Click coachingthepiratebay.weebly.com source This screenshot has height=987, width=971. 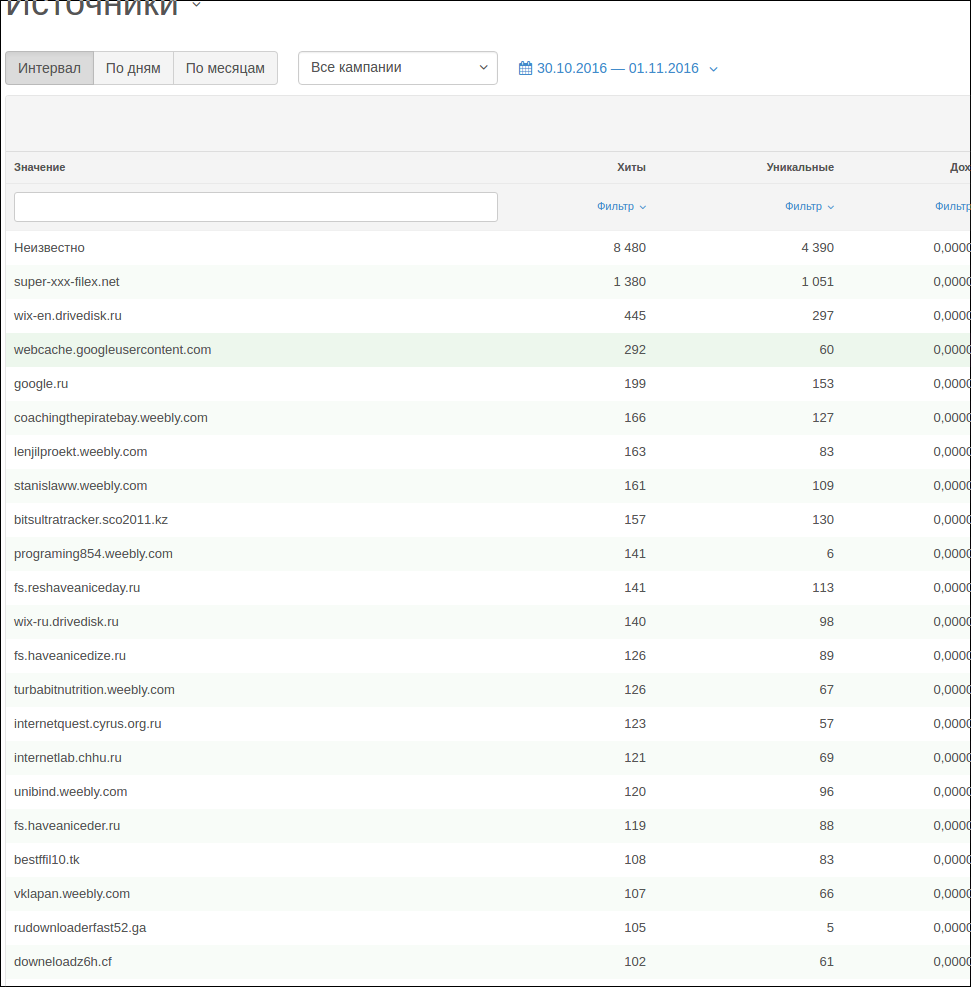(111, 418)
